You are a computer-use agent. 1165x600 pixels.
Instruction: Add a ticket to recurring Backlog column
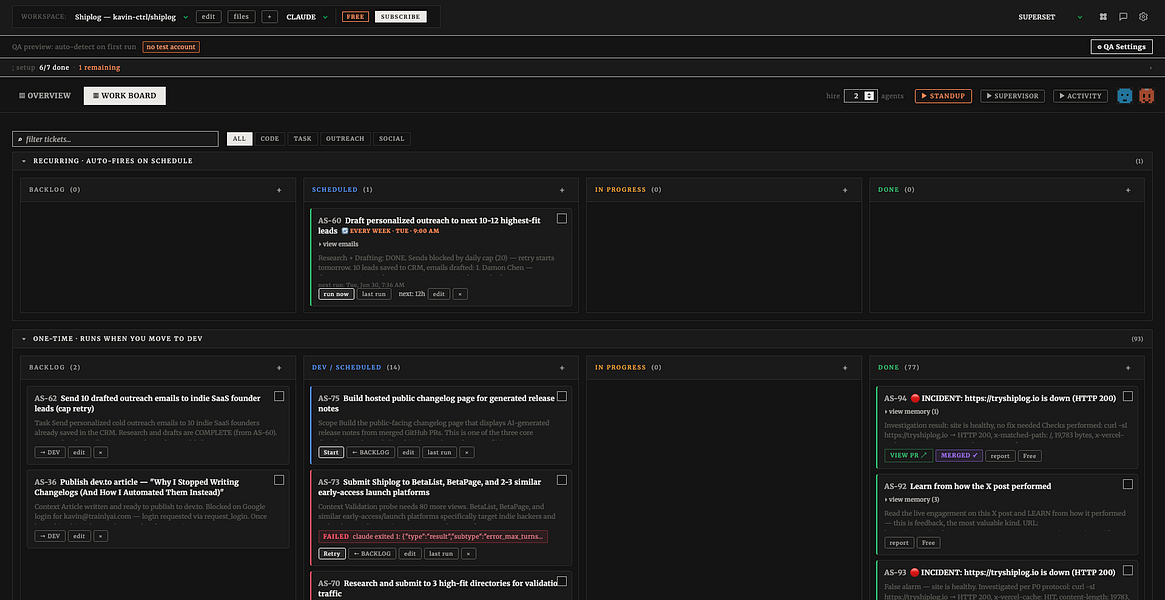point(279,190)
